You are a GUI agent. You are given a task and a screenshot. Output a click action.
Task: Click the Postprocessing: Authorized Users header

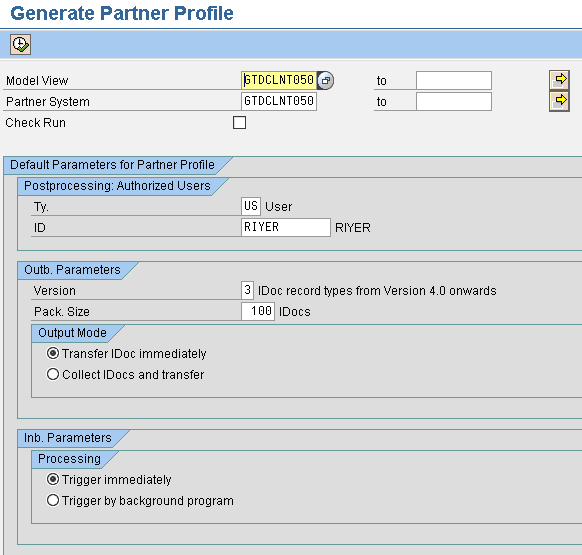click(117, 186)
